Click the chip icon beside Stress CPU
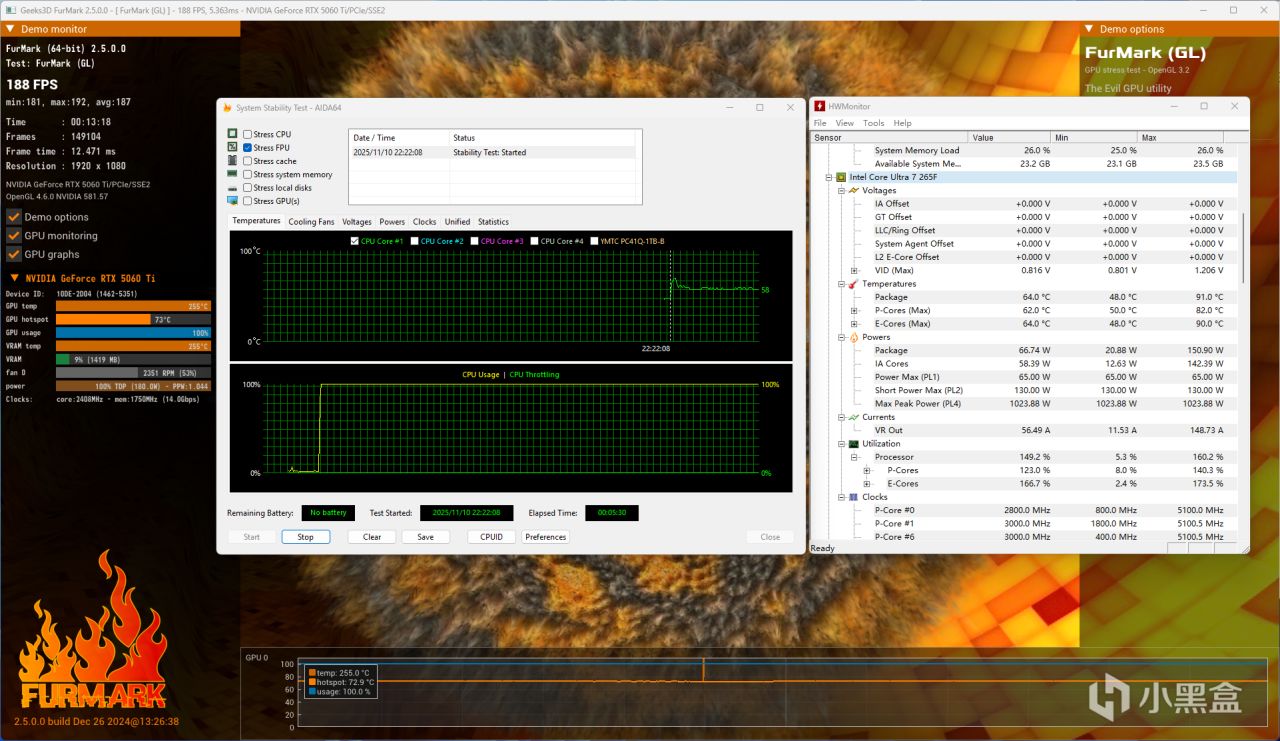Viewport: 1280px width, 741px height. pos(233,134)
